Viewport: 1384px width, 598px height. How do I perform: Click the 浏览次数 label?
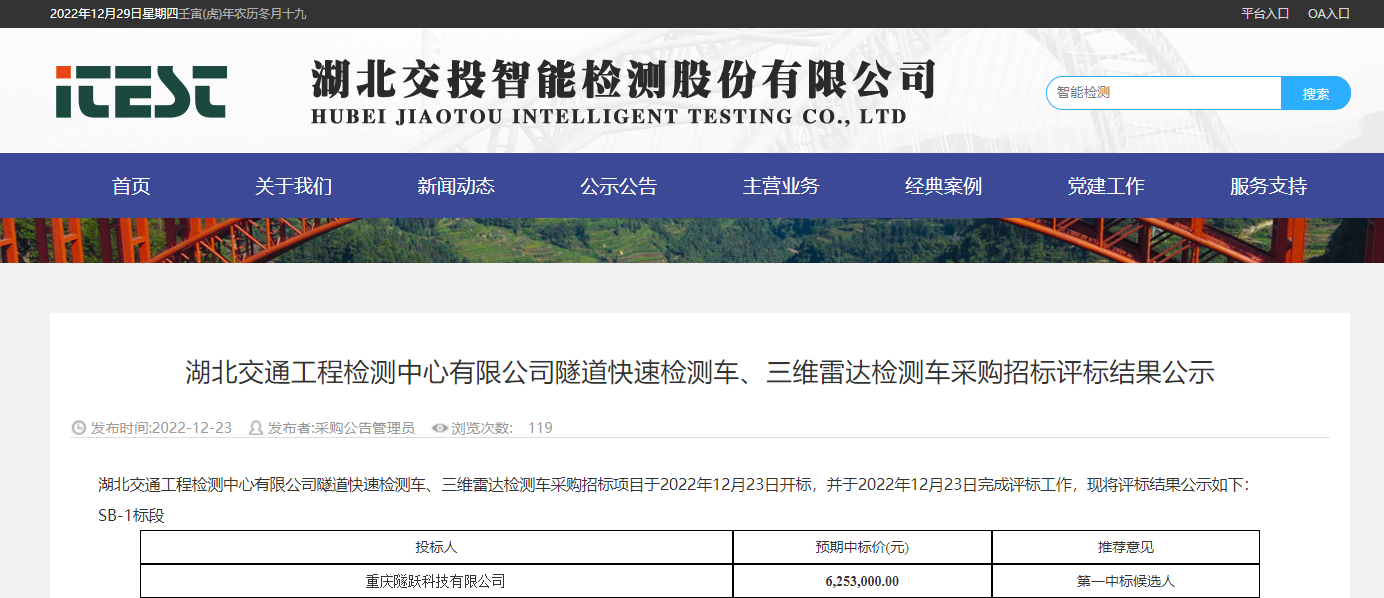[482, 428]
